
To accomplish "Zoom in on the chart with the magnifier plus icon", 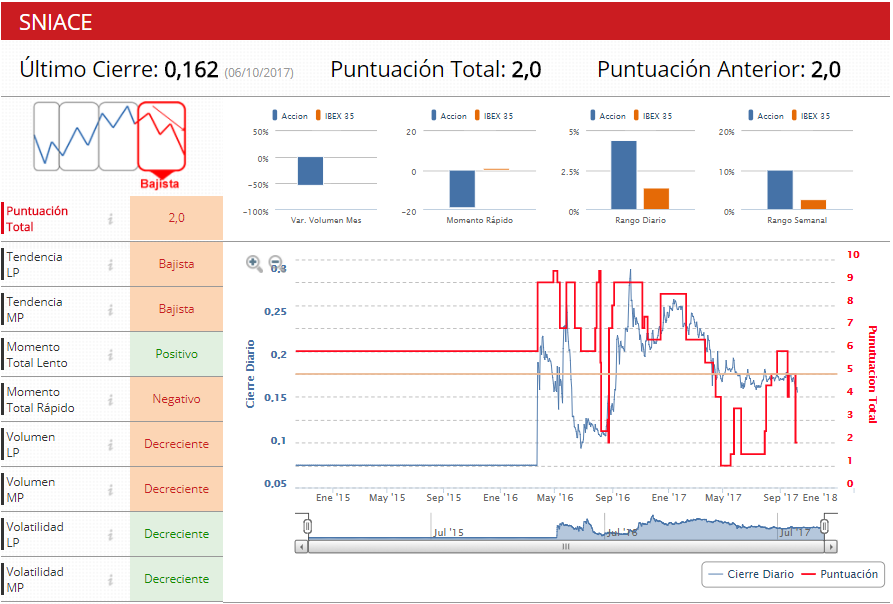I will (x=253, y=263).
